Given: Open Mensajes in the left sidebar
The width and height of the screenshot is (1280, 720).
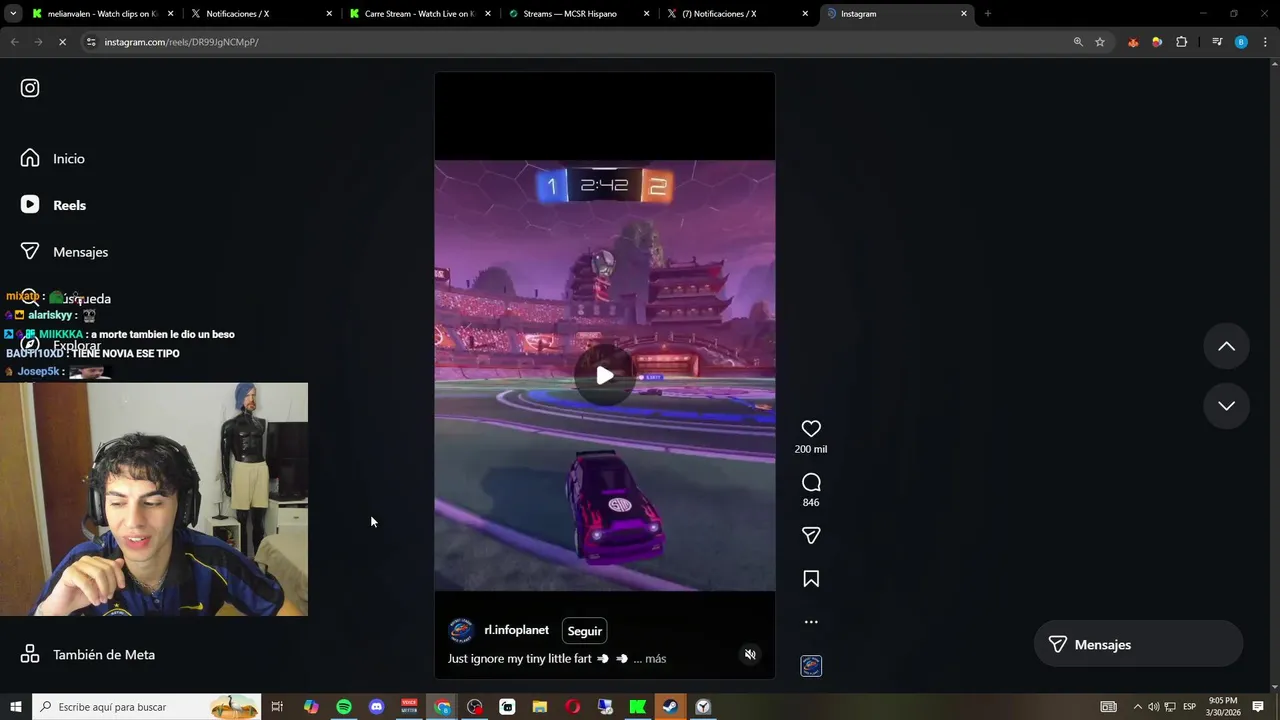Looking at the screenshot, I should point(65,252).
